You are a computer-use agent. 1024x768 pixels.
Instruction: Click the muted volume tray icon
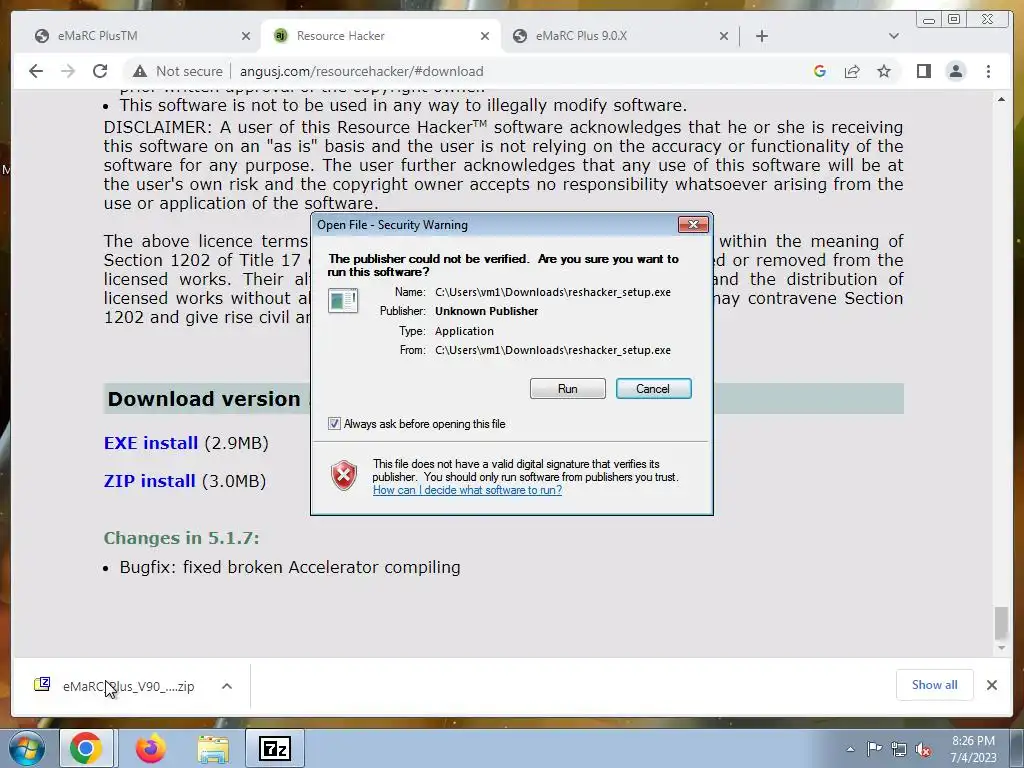(923, 750)
